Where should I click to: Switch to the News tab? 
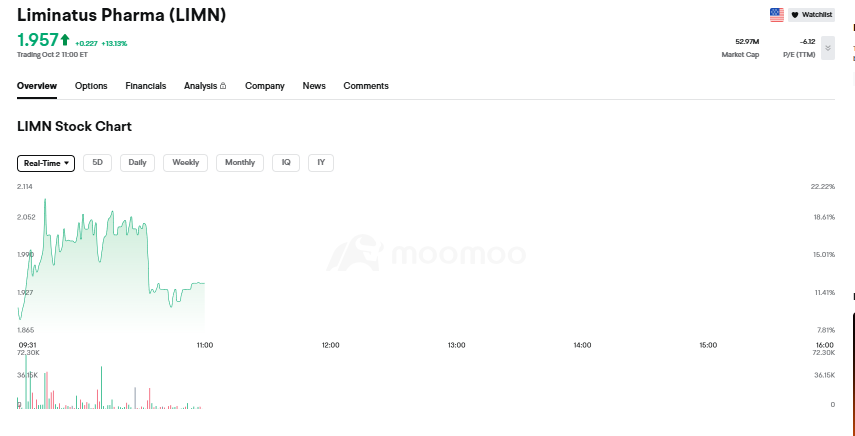(314, 86)
